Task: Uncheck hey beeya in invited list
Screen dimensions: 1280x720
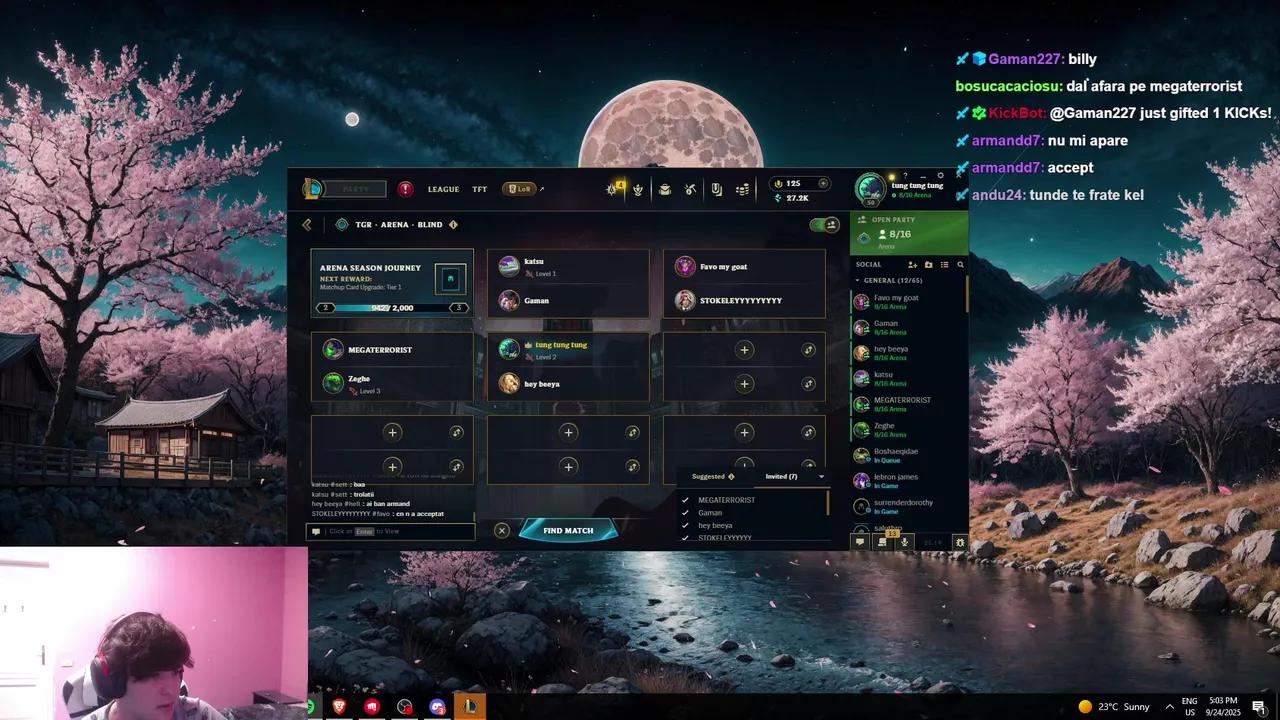Action: [685, 526]
